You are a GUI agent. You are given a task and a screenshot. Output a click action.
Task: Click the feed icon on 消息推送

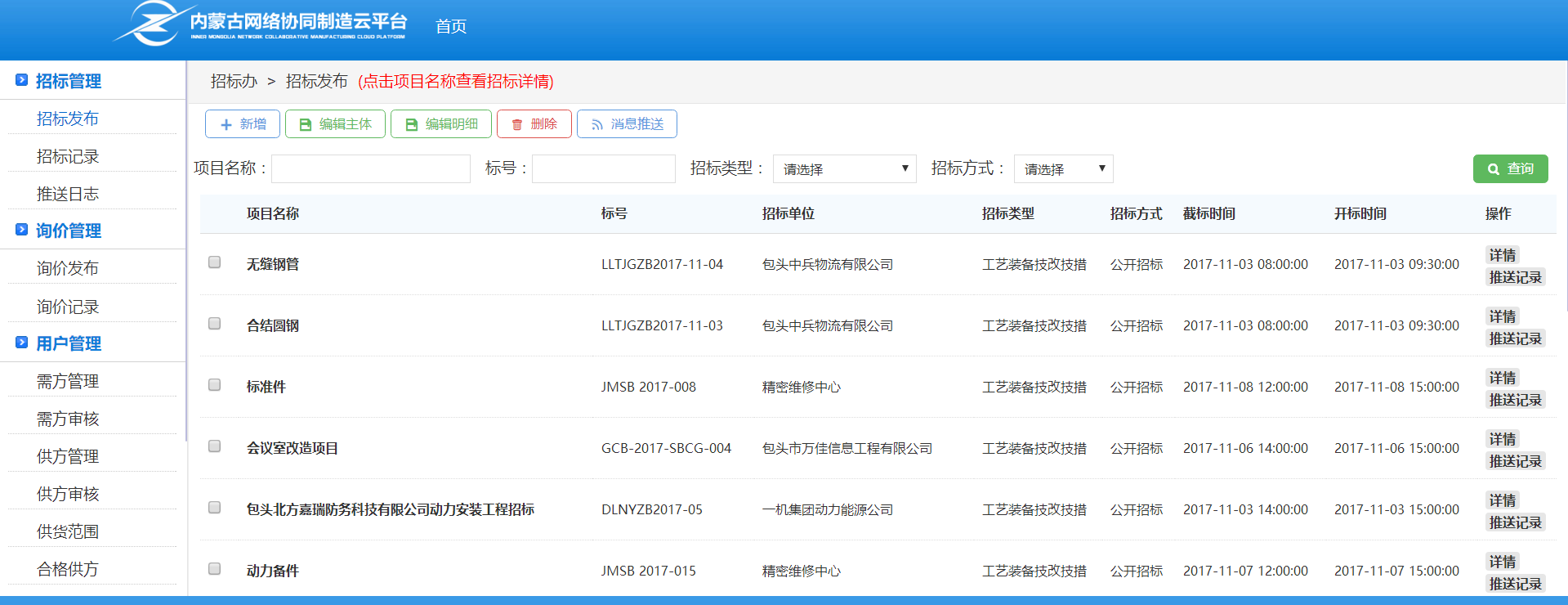click(x=597, y=124)
